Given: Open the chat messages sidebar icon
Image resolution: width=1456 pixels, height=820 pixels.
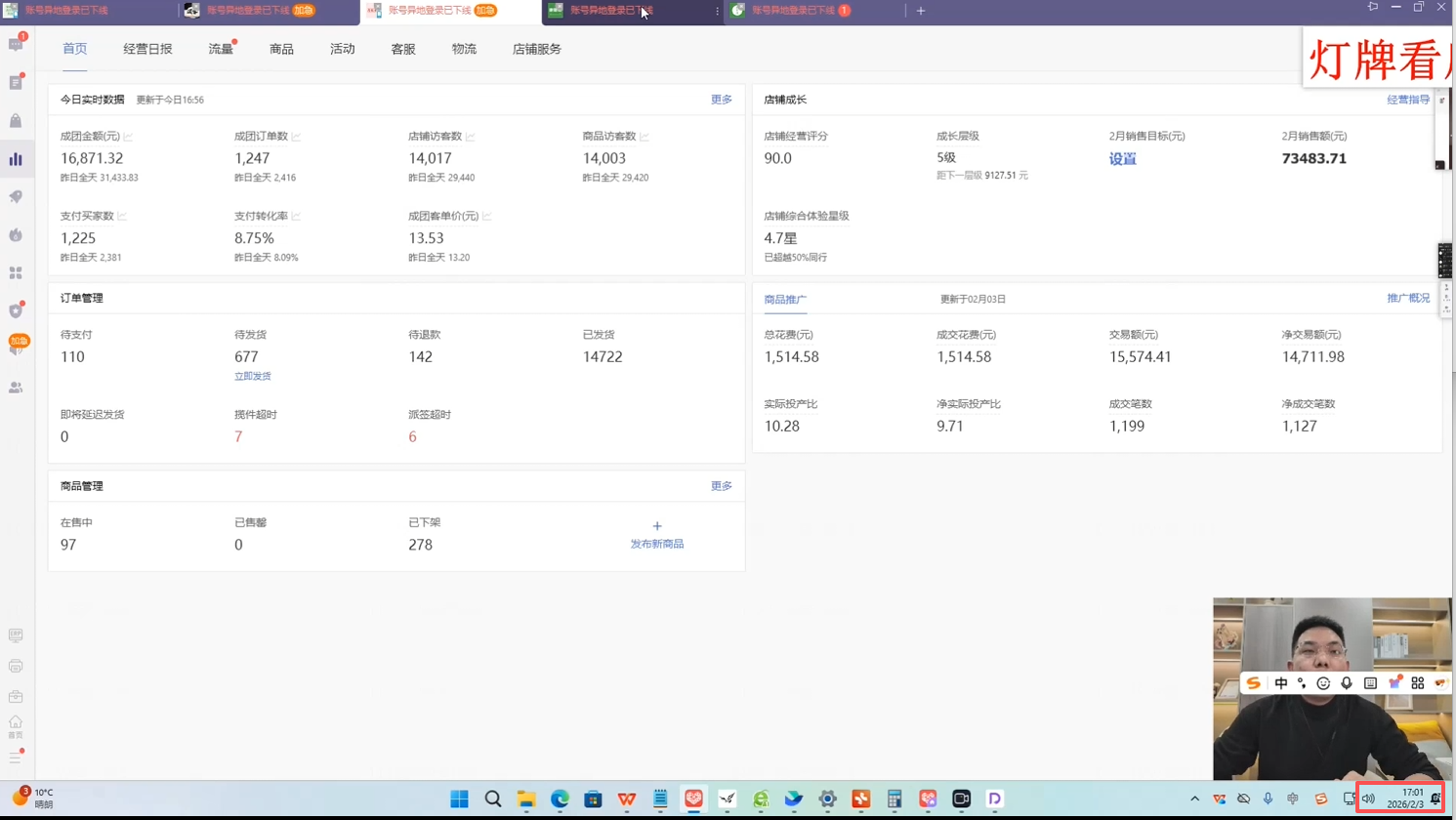Looking at the screenshot, I should point(16,44).
